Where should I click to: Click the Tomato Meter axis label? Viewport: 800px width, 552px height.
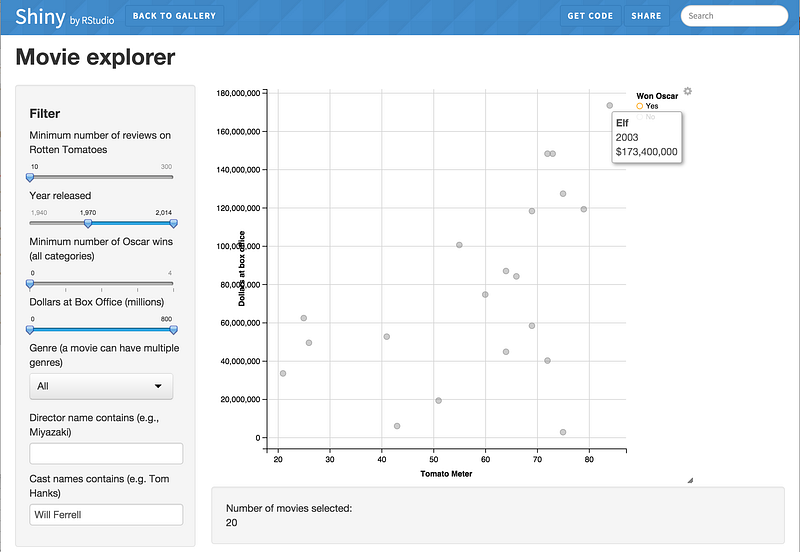pos(446,474)
